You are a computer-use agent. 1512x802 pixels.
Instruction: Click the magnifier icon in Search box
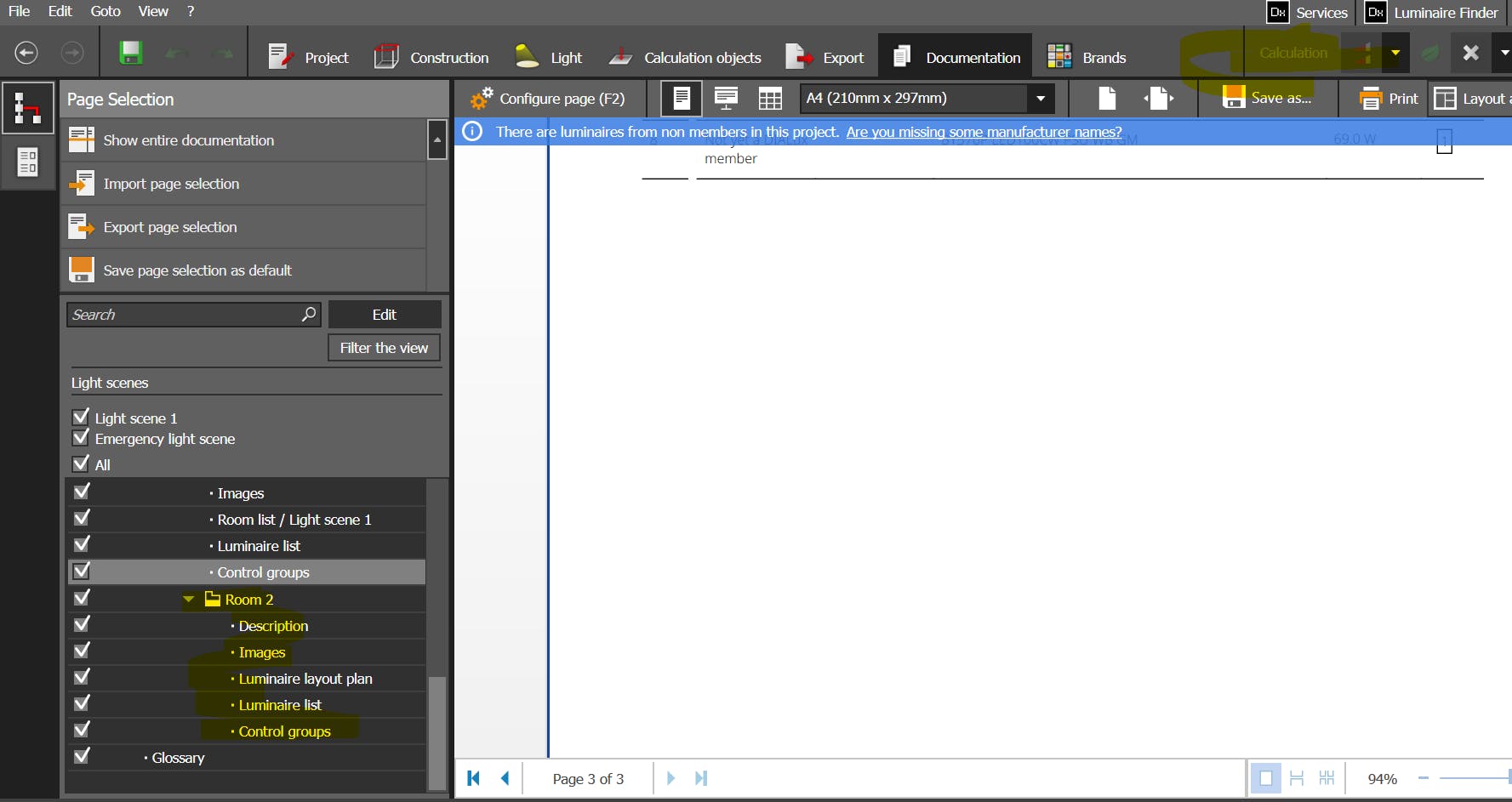(x=309, y=315)
